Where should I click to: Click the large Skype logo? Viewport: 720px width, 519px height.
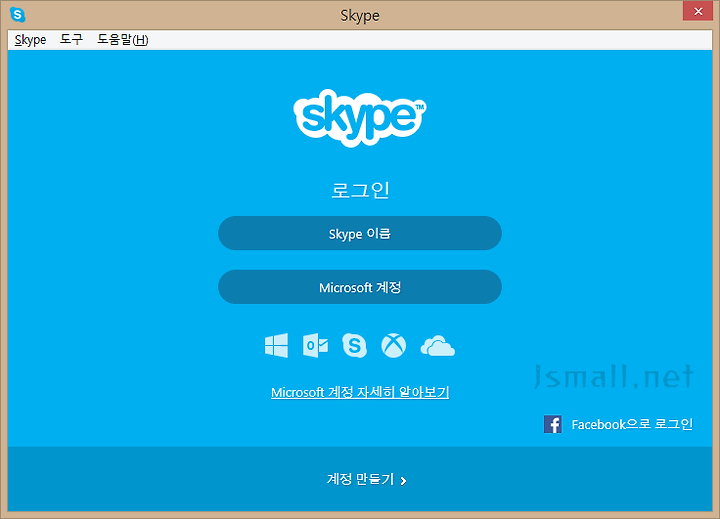(x=360, y=118)
